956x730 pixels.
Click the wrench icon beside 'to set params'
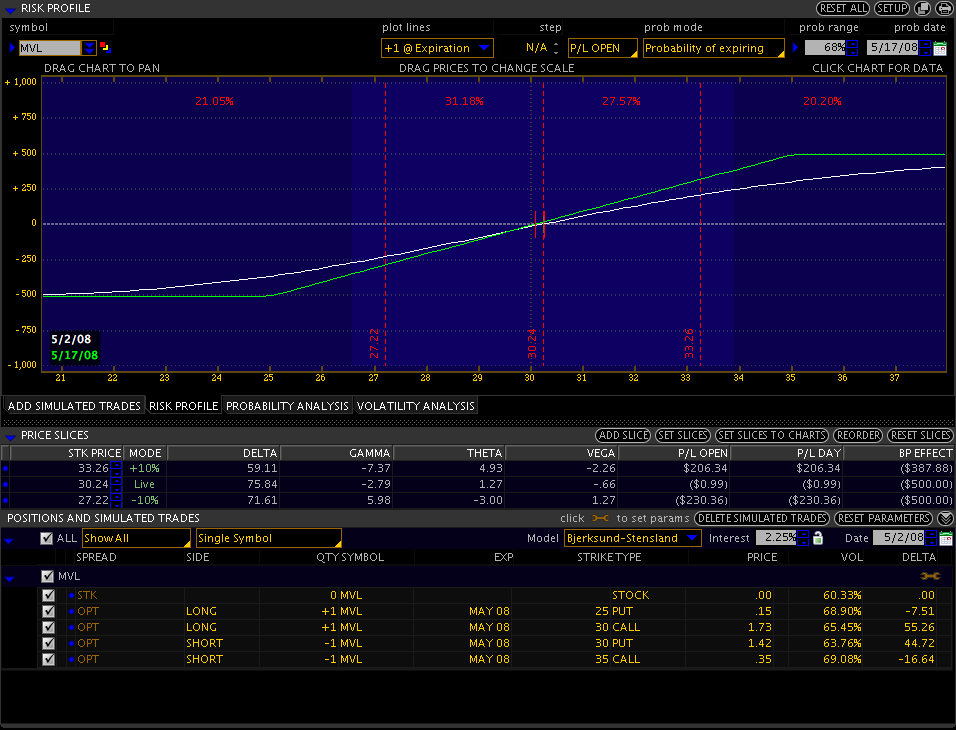(x=601, y=518)
